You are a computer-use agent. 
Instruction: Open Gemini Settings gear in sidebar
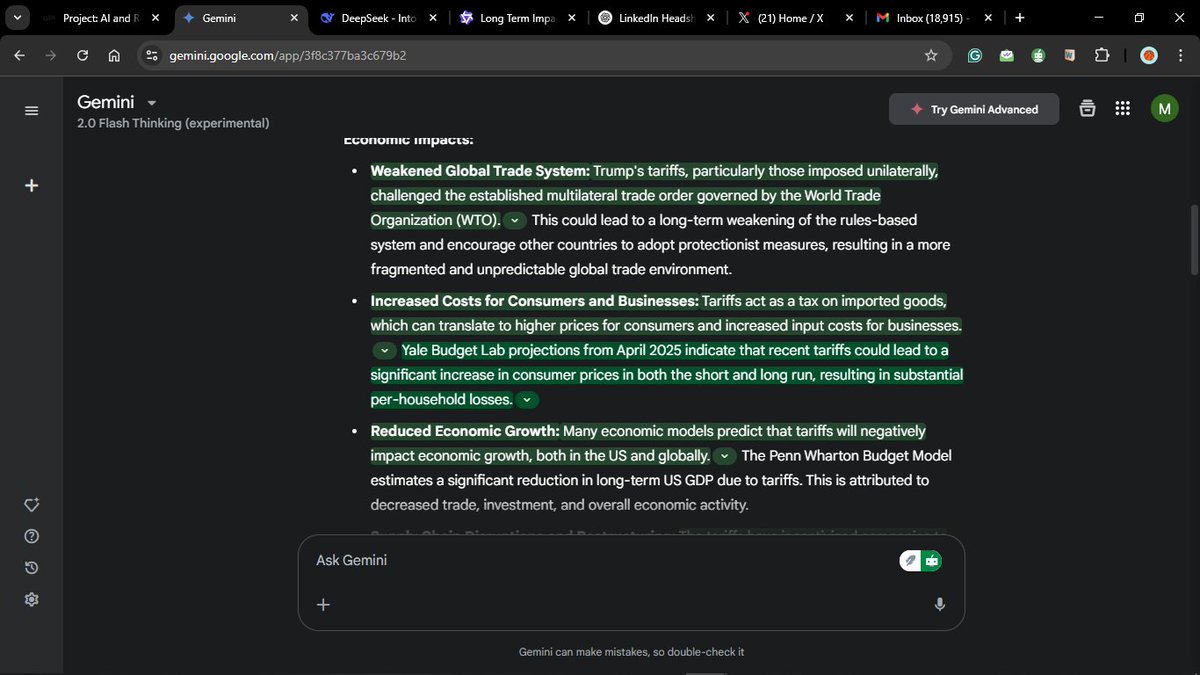tap(31, 599)
